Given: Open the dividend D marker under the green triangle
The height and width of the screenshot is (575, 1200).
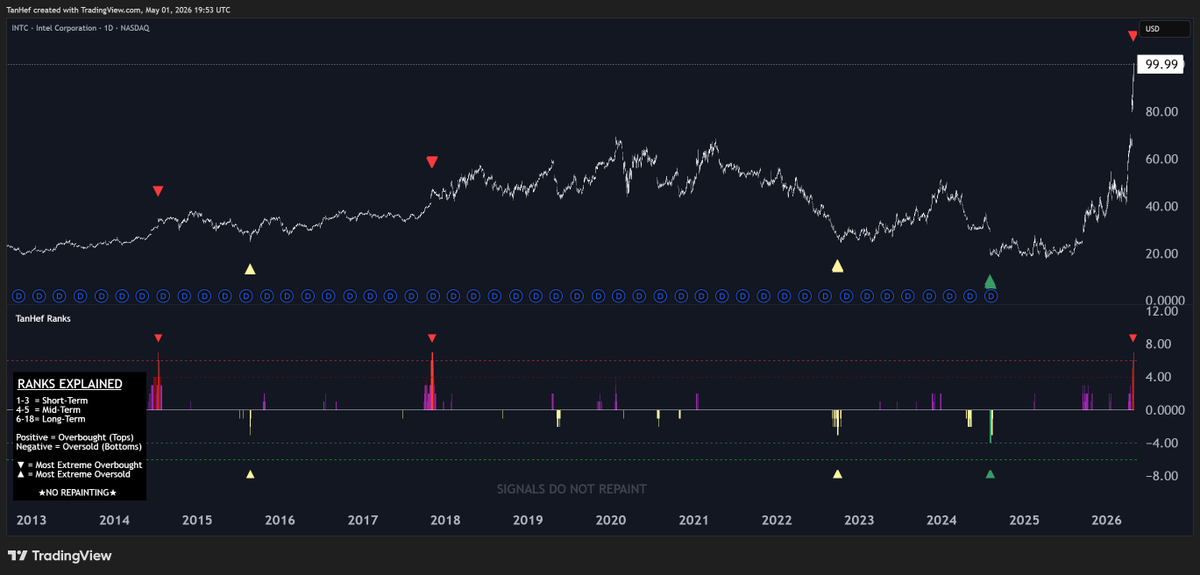Looking at the screenshot, I should point(991,296).
